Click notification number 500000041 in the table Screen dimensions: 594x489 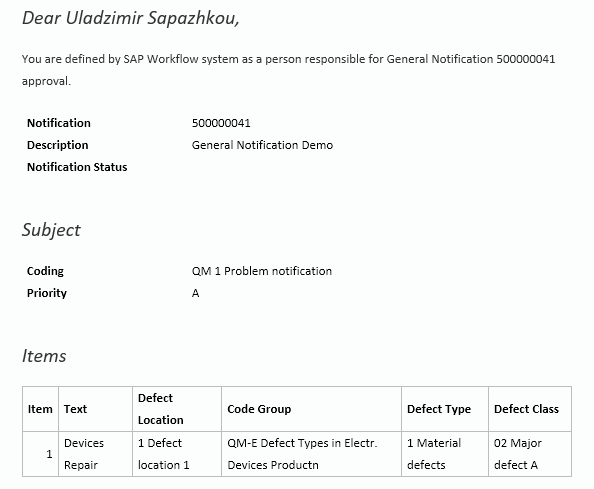(x=221, y=123)
